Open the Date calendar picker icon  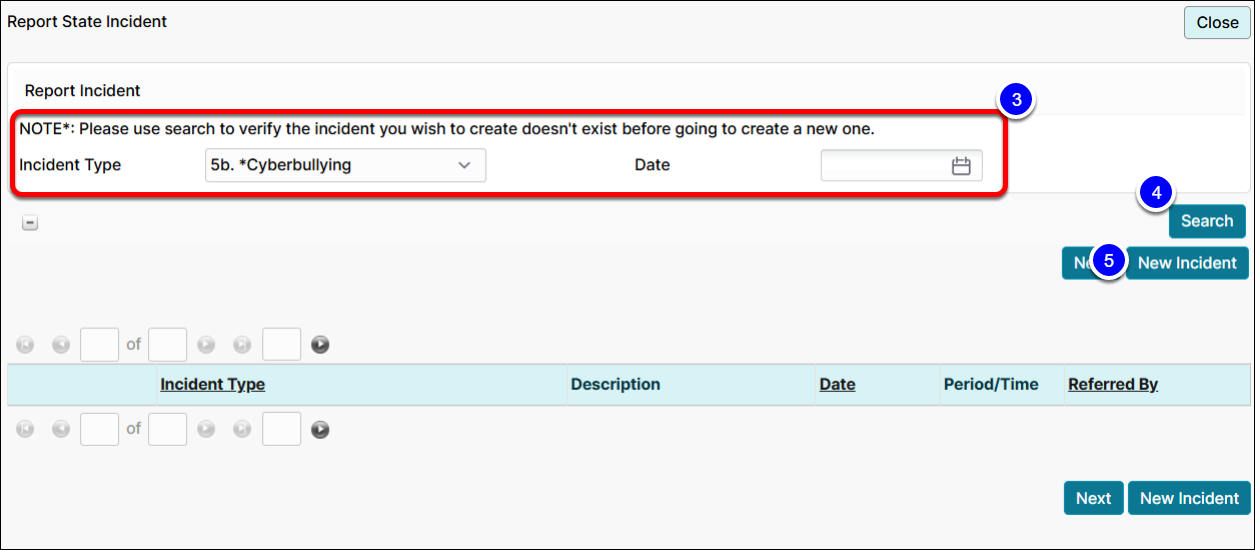click(x=961, y=166)
